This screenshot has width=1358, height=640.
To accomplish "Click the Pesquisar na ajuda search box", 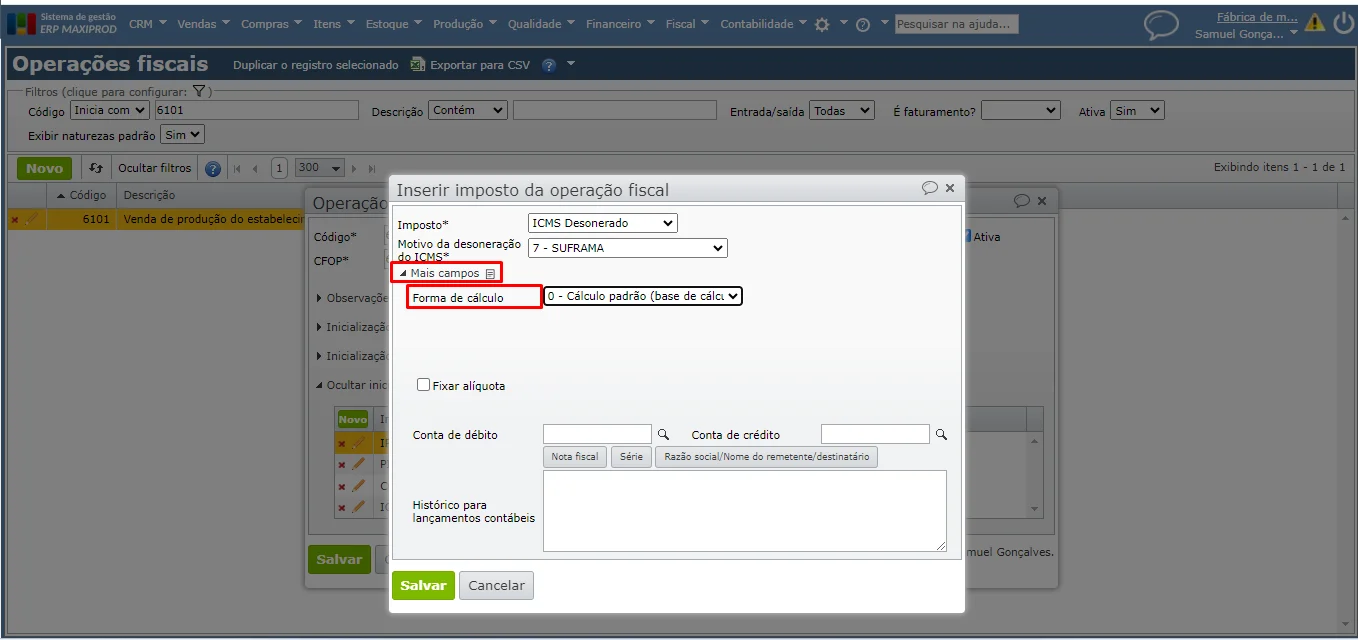I will 956,24.
